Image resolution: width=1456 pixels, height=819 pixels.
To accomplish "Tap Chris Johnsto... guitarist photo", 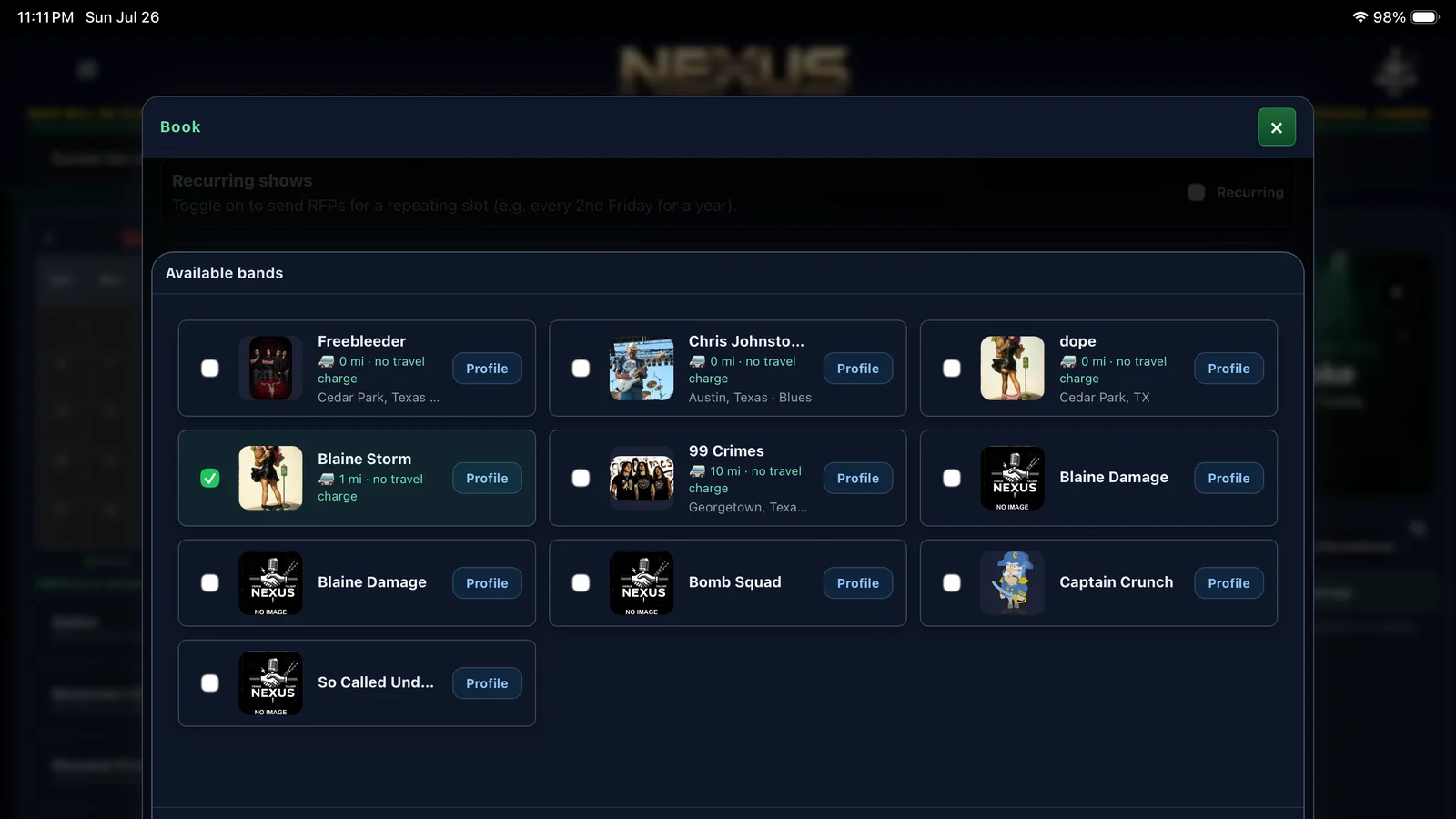I will tap(642, 369).
